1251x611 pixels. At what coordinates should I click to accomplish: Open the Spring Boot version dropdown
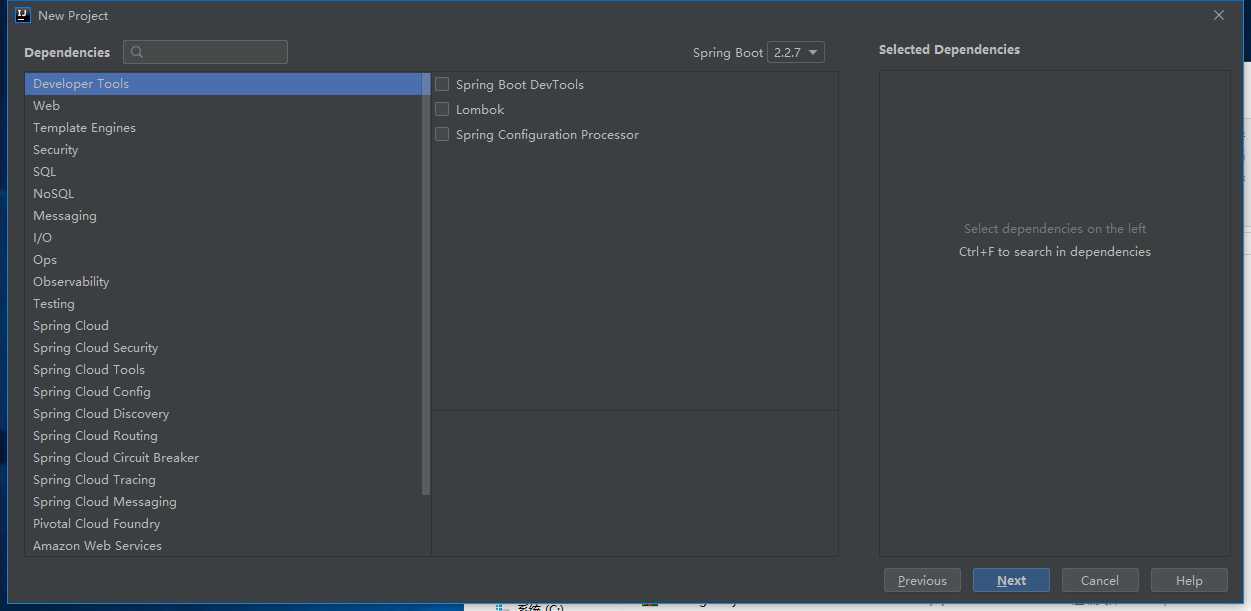click(x=796, y=52)
